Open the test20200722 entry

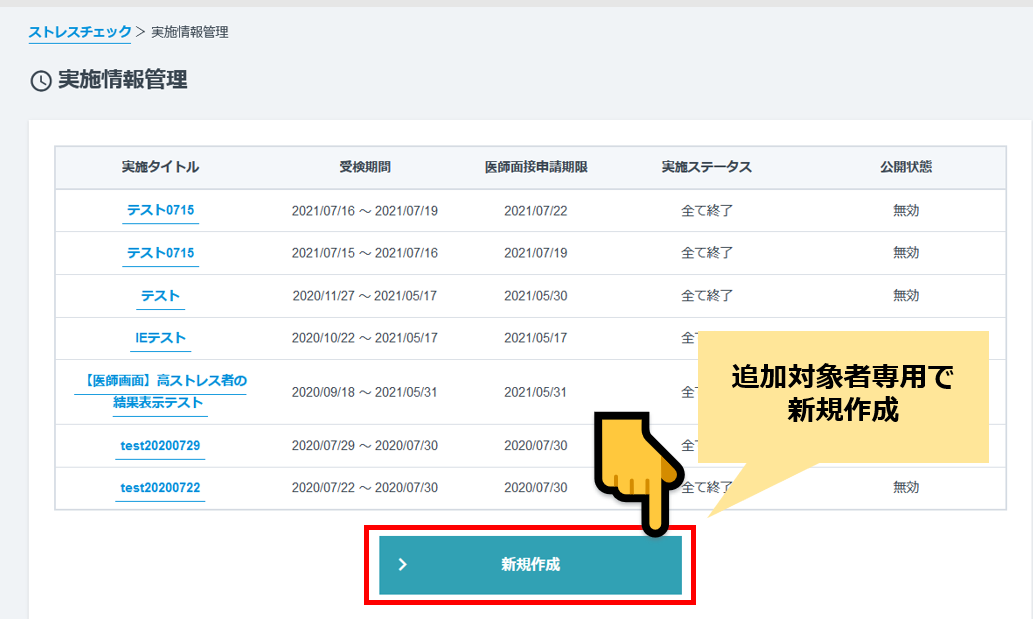click(x=160, y=488)
